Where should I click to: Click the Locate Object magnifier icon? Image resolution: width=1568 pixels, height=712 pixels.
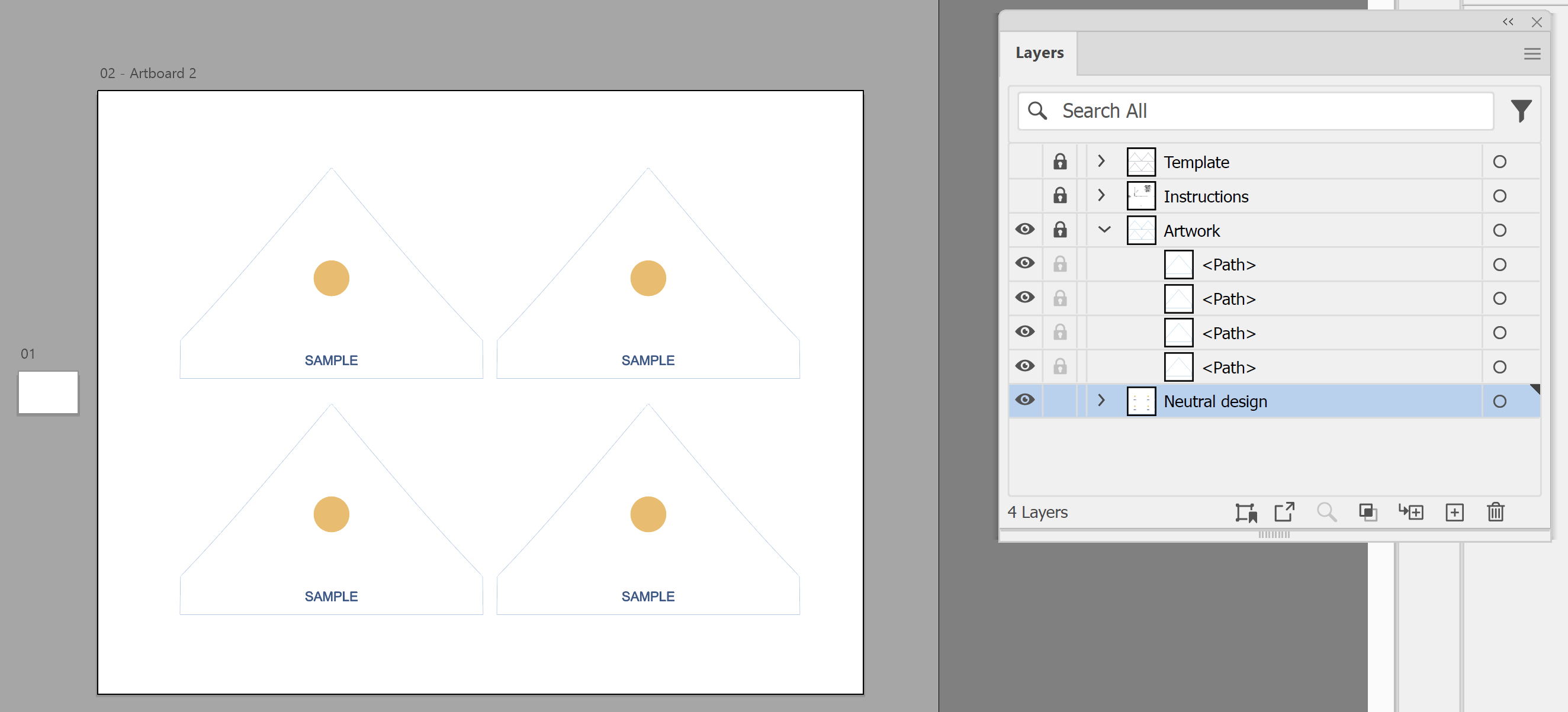(x=1326, y=513)
